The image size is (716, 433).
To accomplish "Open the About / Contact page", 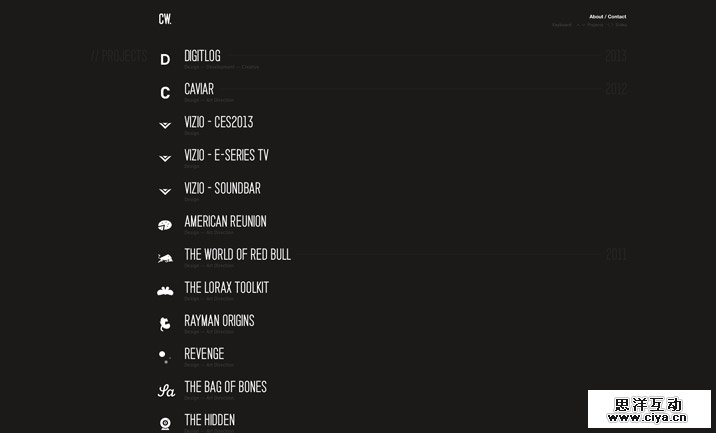I will [x=607, y=17].
